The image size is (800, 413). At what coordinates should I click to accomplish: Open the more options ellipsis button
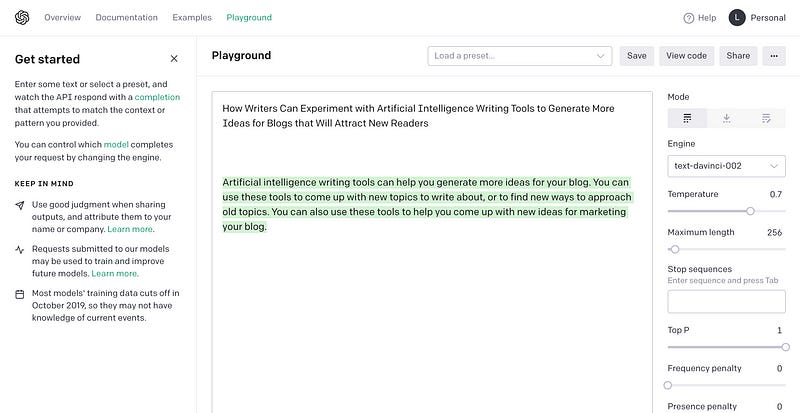click(774, 56)
